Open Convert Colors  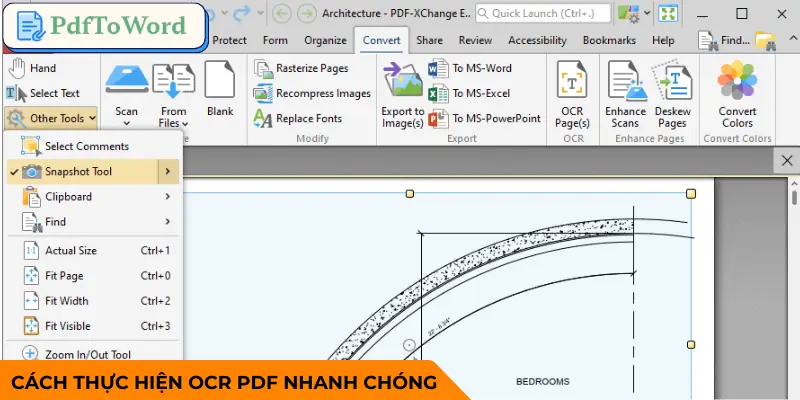[737, 95]
